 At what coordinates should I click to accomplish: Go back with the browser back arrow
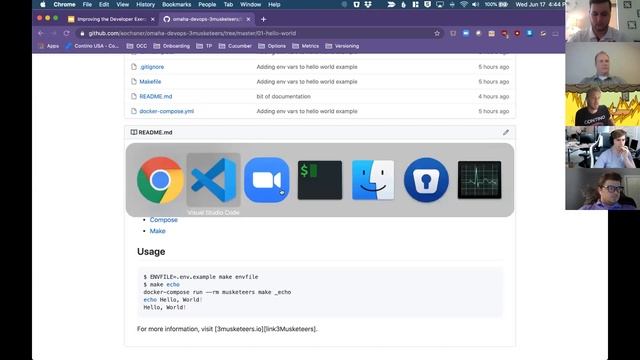[x=41, y=33]
